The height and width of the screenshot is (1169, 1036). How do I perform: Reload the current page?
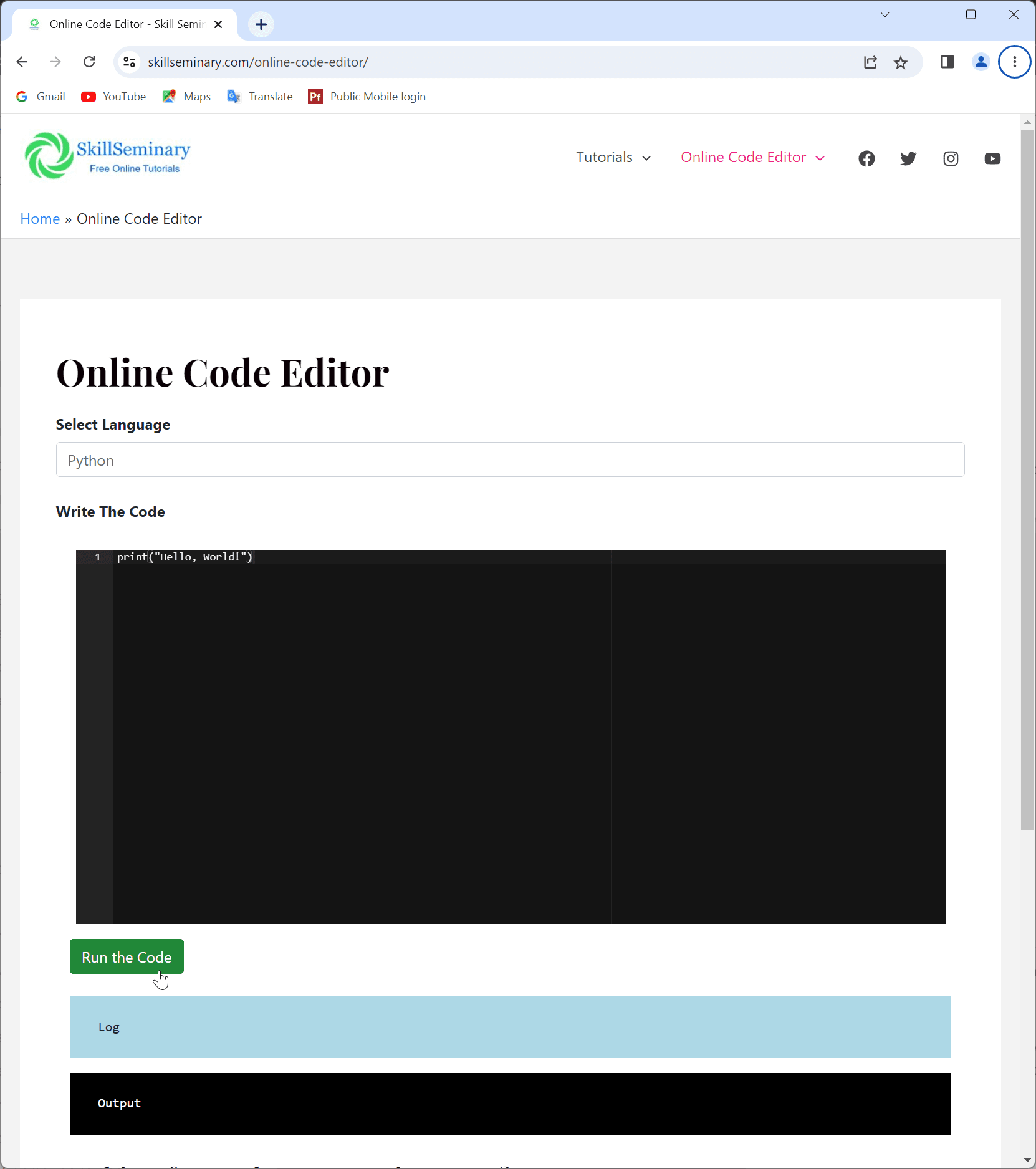point(89,62)
